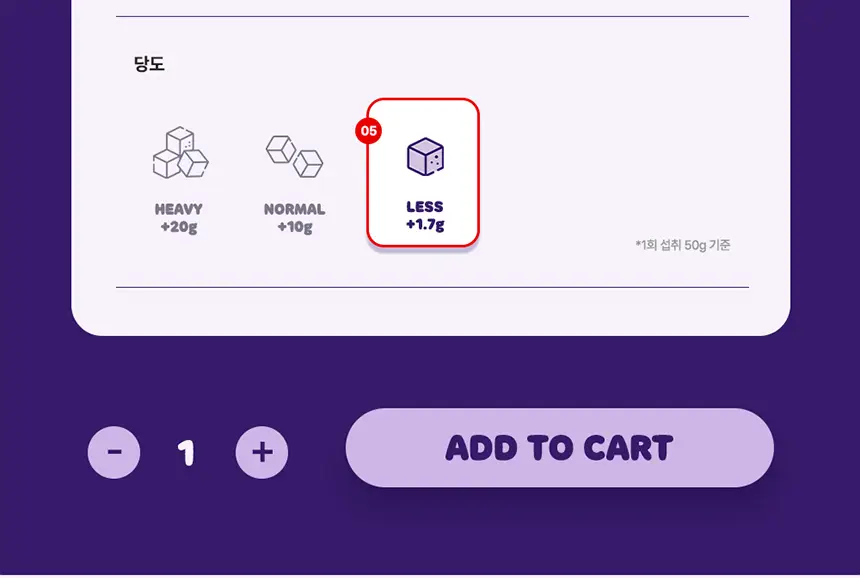Screen dimensions: 860x578
Task: Click the footnote *1회 섭취 50g 기준
Action: (x=683, y=245)
